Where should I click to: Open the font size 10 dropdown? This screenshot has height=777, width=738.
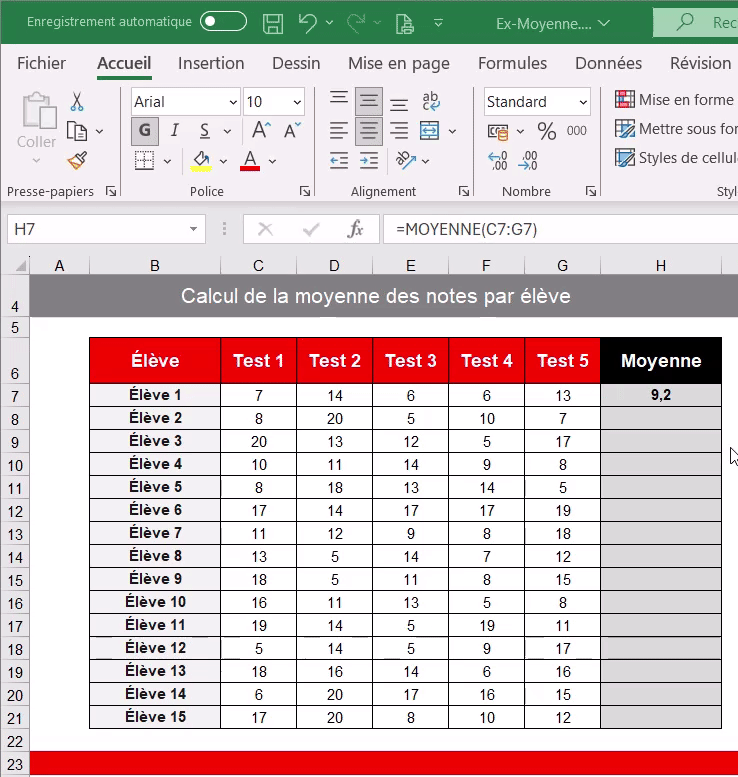click(297, 102)
